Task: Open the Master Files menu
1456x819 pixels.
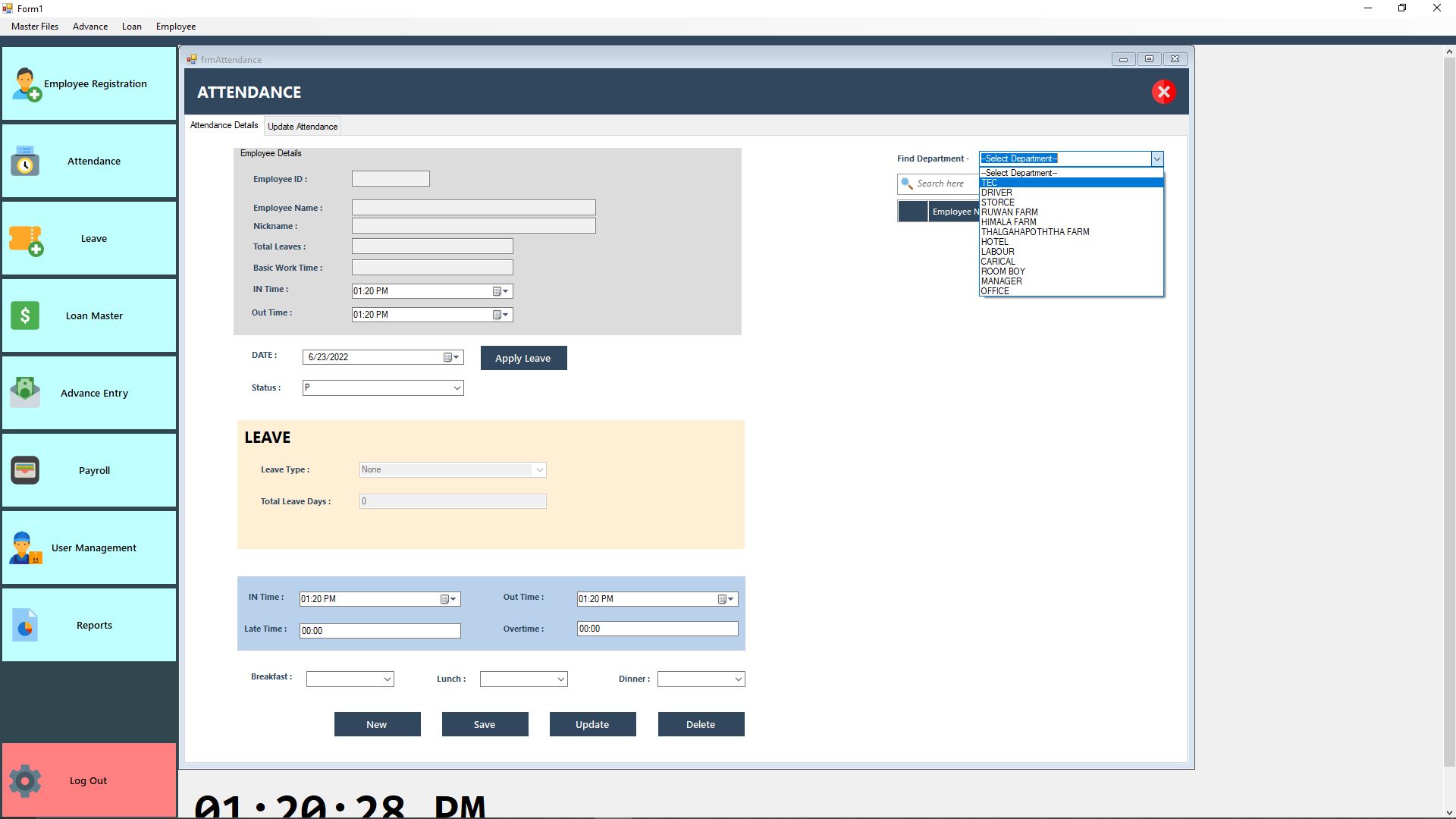Action: click(35, 27)
